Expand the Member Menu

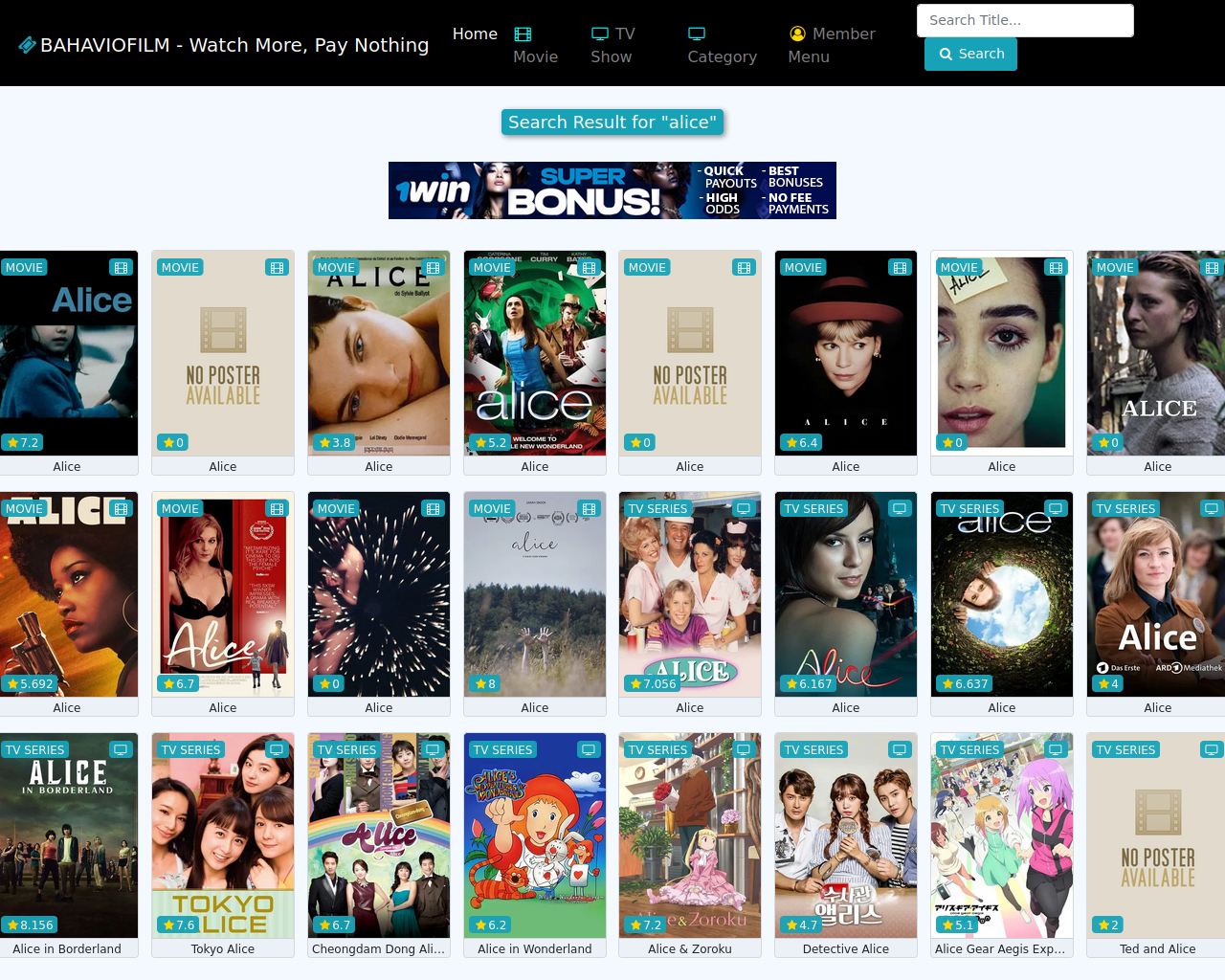pos(832,46)
